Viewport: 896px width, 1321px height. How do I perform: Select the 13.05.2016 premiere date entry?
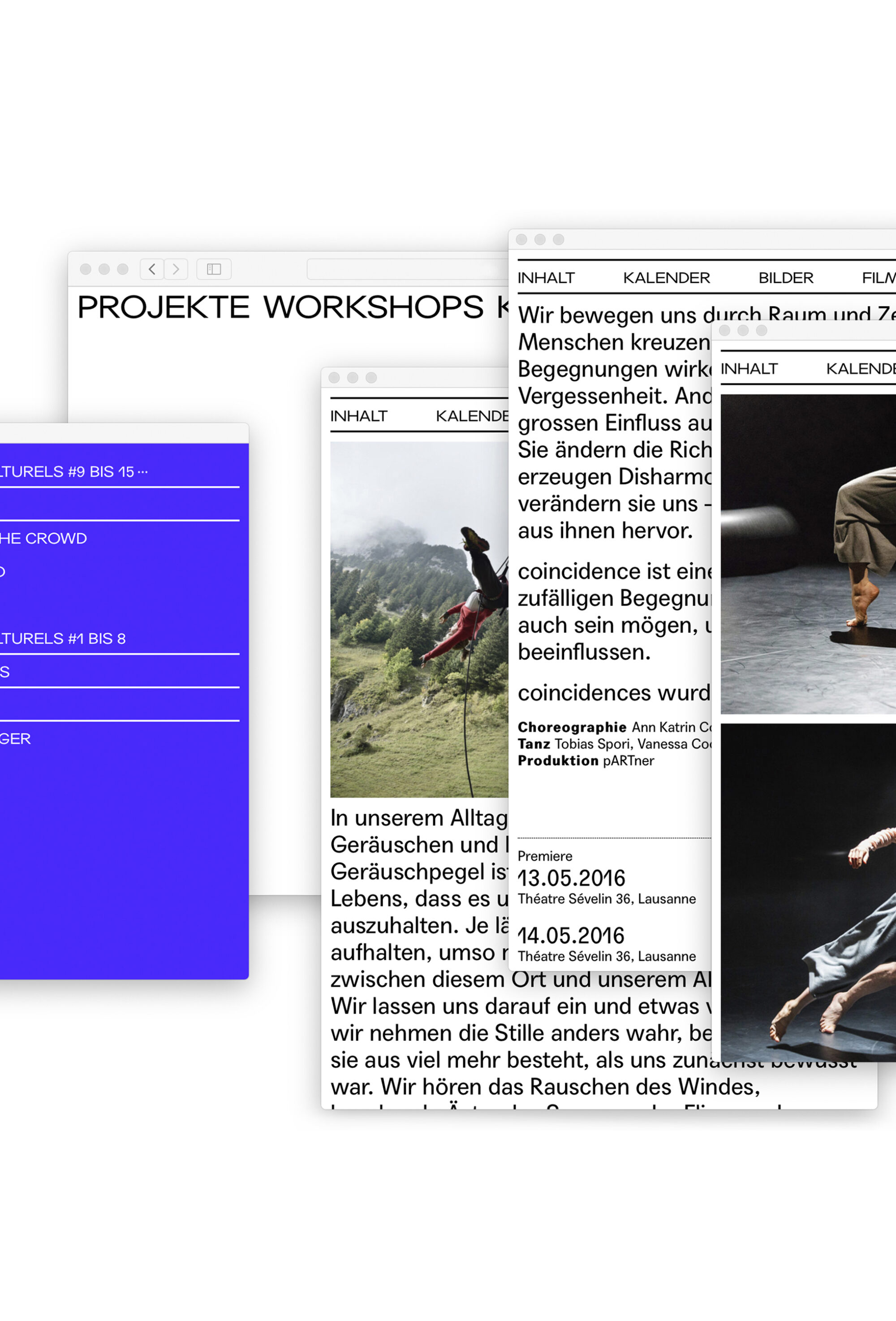571,878
